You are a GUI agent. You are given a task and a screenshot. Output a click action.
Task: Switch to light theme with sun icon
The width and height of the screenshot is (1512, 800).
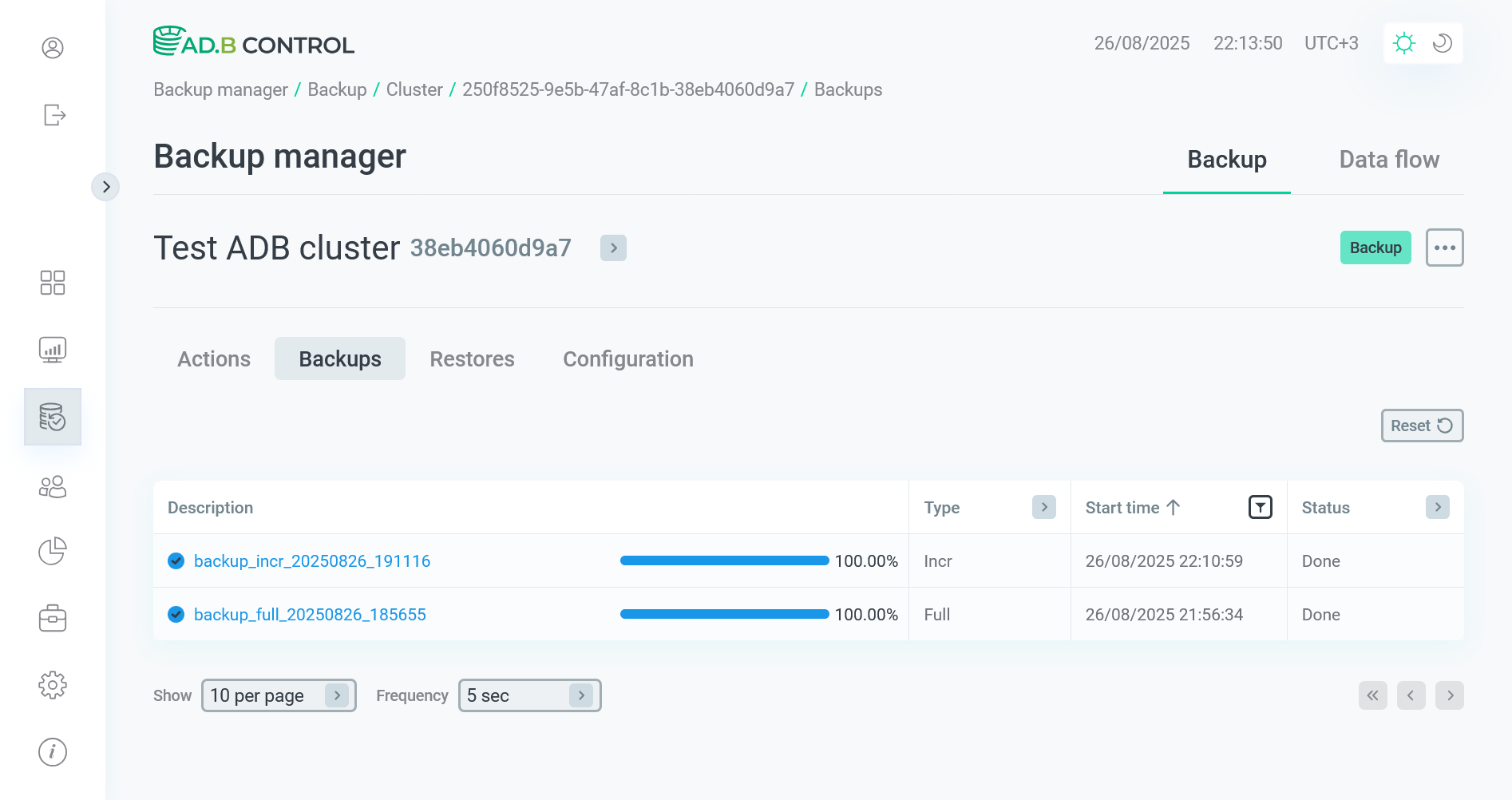[x=1403, y=43]
